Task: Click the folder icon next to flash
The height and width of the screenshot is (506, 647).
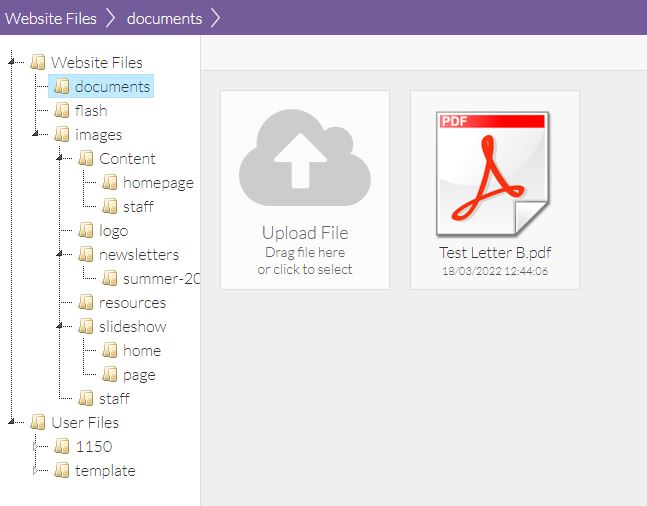Action: click(62, 111)
